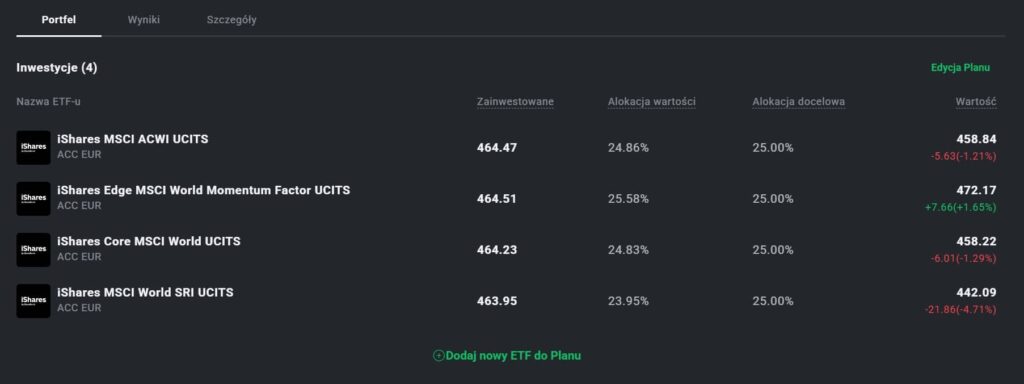This screenshot has height=384, width=1024.
Task: Click the iShares MSCI World SRI logo icon
Action: coord(33,301)
